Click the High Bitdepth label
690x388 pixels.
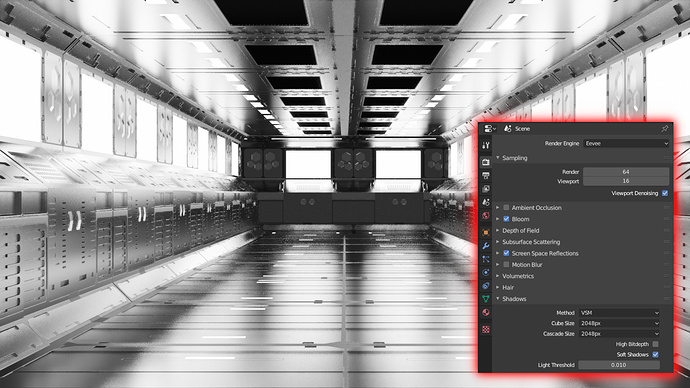(632, 344)
